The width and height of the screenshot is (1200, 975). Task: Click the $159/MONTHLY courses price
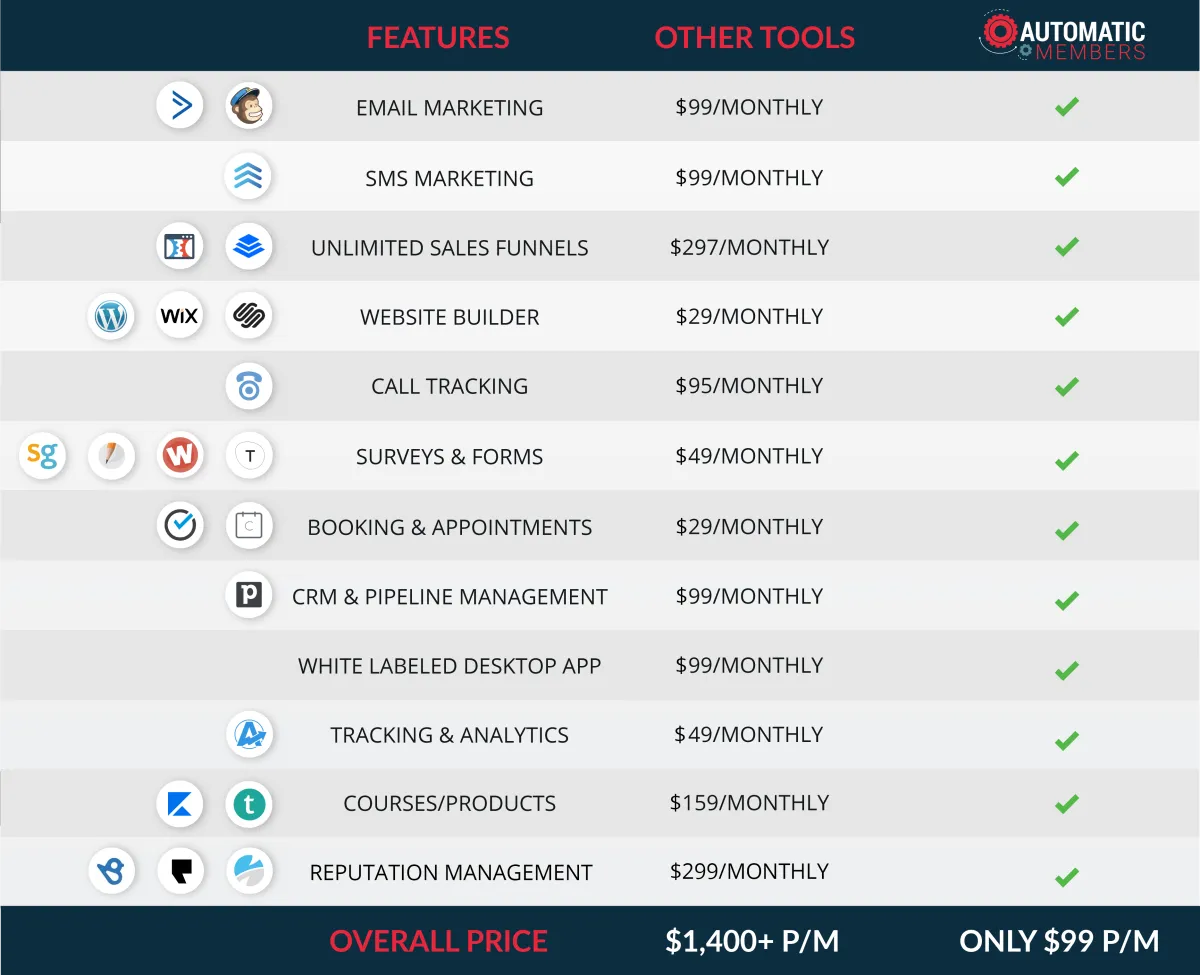750,803
